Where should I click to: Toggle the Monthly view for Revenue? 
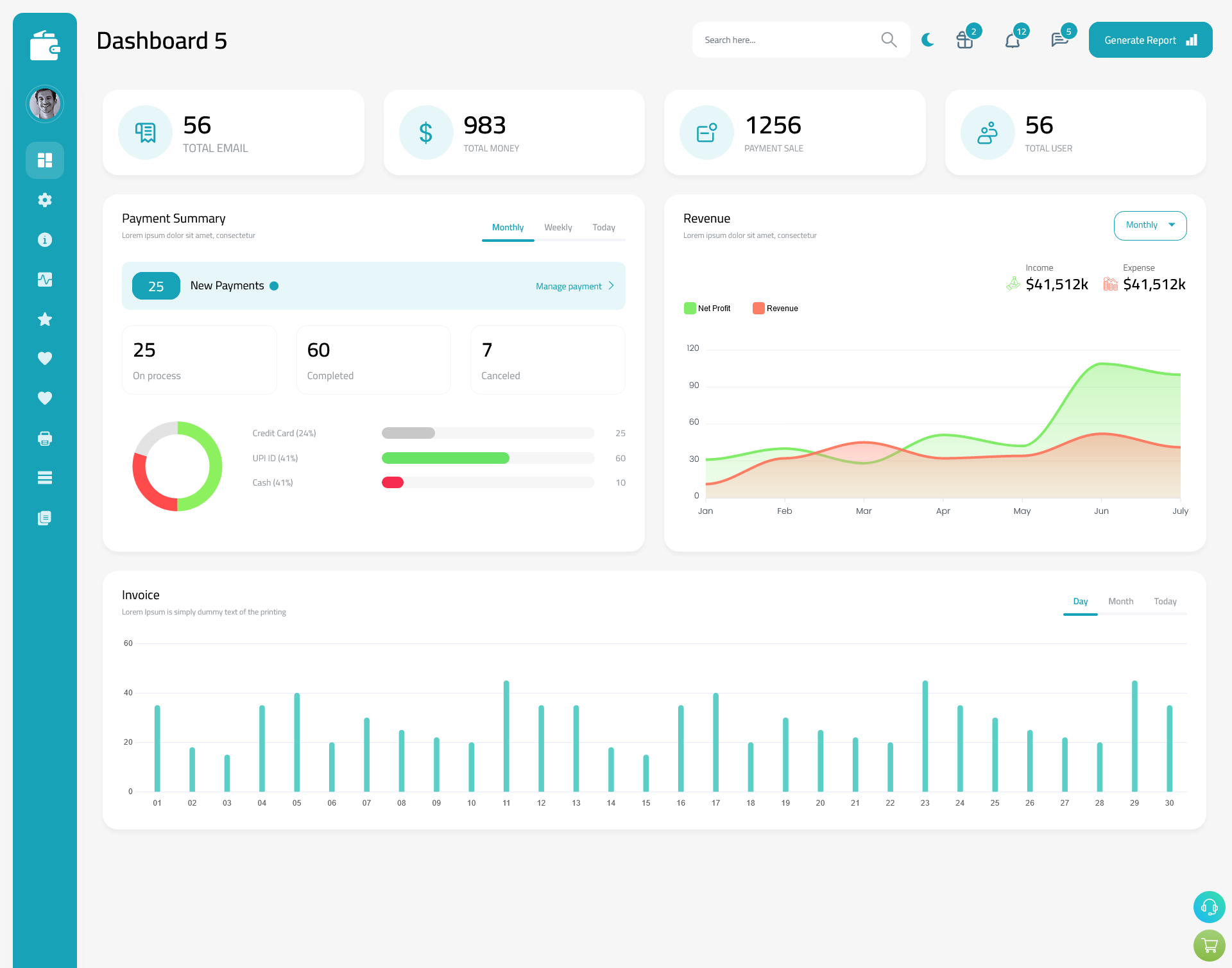(x=1148, y=225)
